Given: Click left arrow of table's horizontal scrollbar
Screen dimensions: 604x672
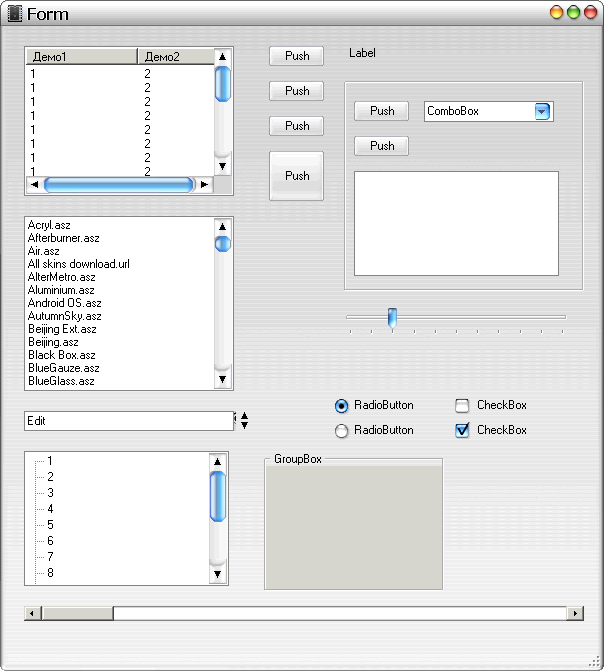Looking at the screenshot, I should pyautogui.click(x=34, y=185).
